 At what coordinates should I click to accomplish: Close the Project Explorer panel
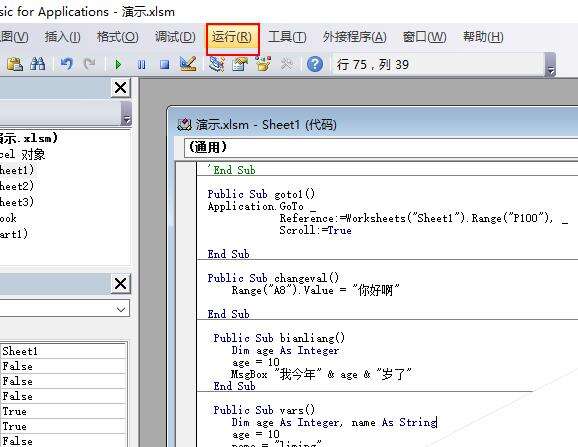tap(121, 88)
